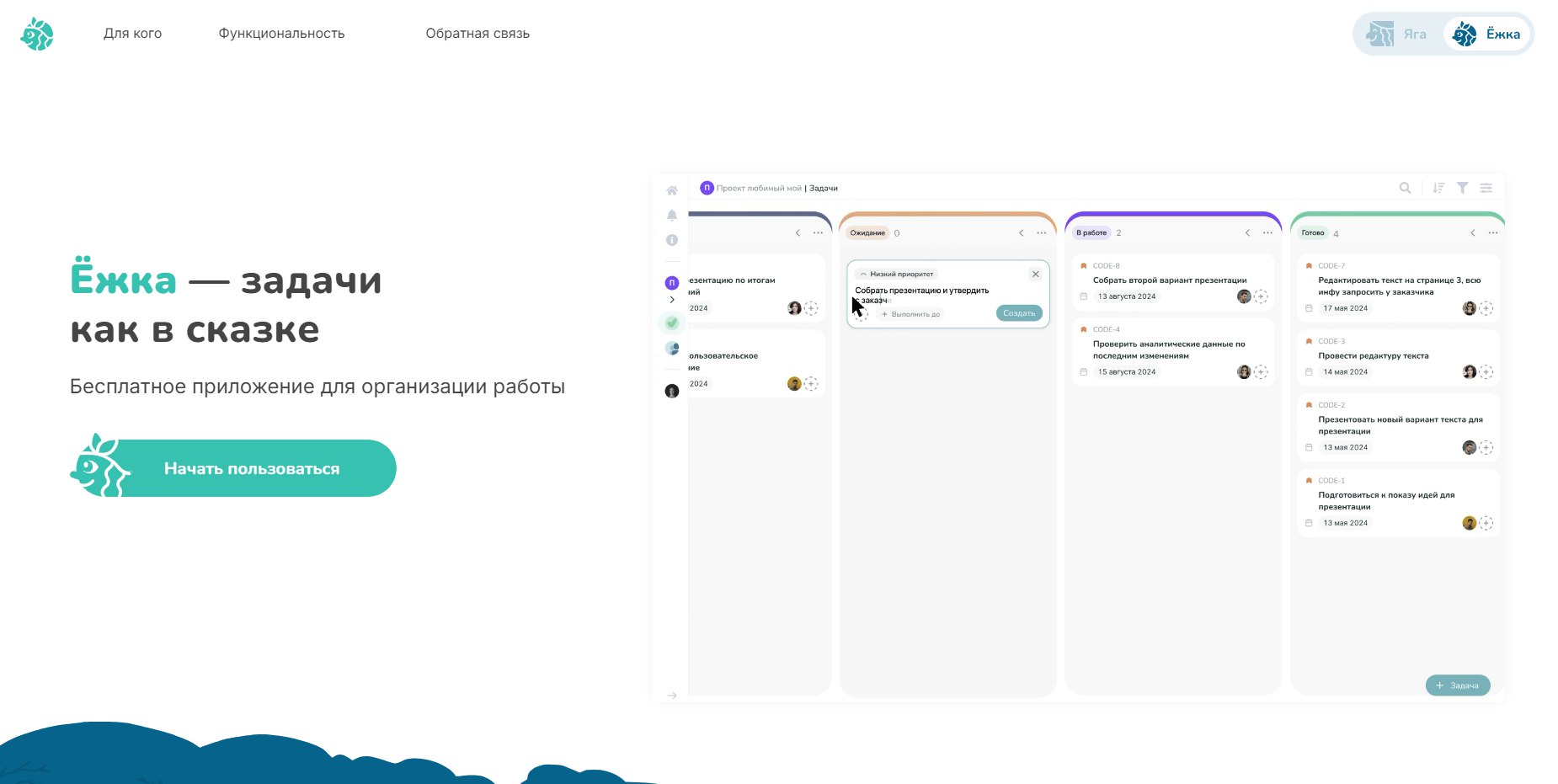Select the green checkmark tasks icon
The width and height of the screenshot is (1558, 784).
(672, 323)
